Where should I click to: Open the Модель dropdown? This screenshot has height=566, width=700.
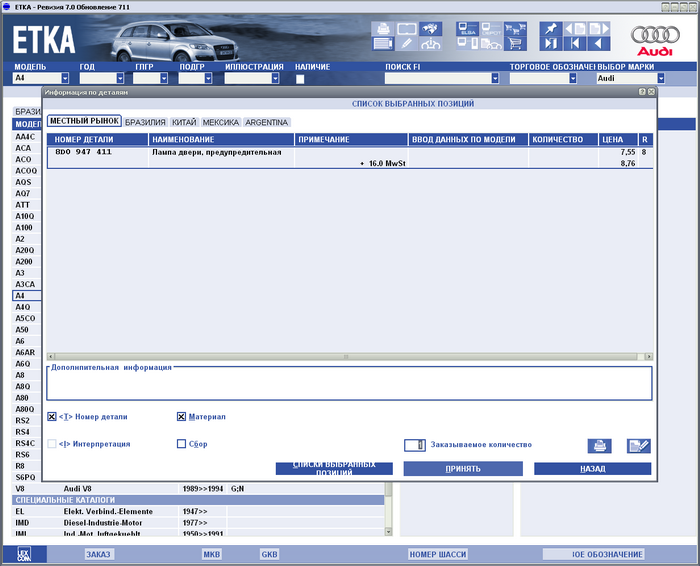65,78
